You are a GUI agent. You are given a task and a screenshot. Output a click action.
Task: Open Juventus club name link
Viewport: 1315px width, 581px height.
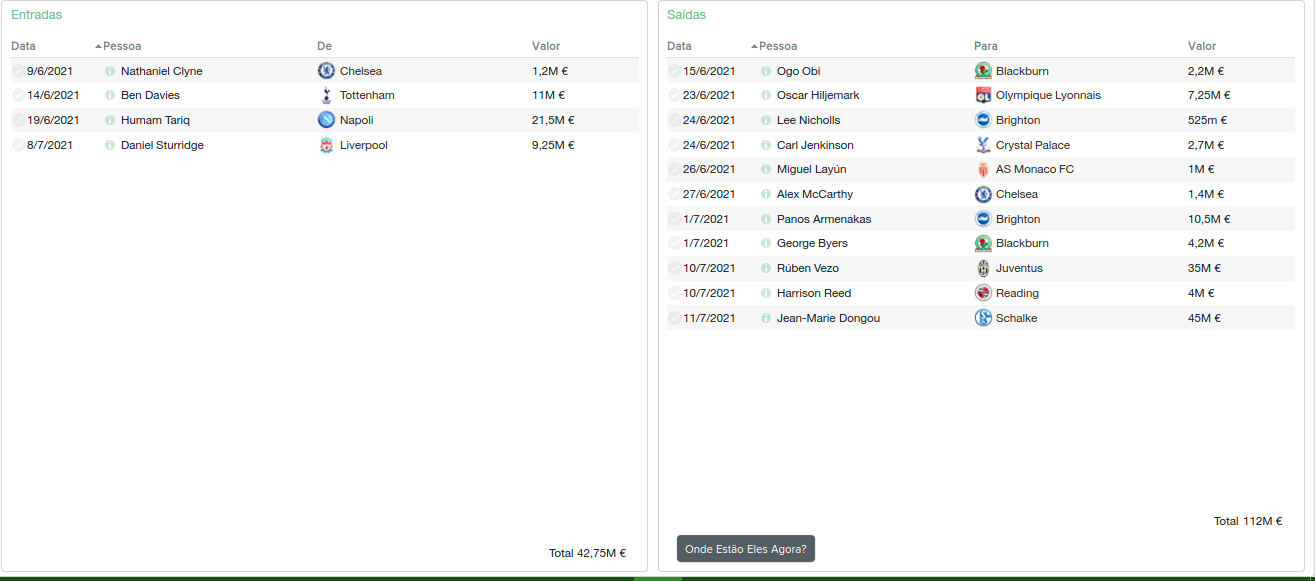pos(1019,268)
